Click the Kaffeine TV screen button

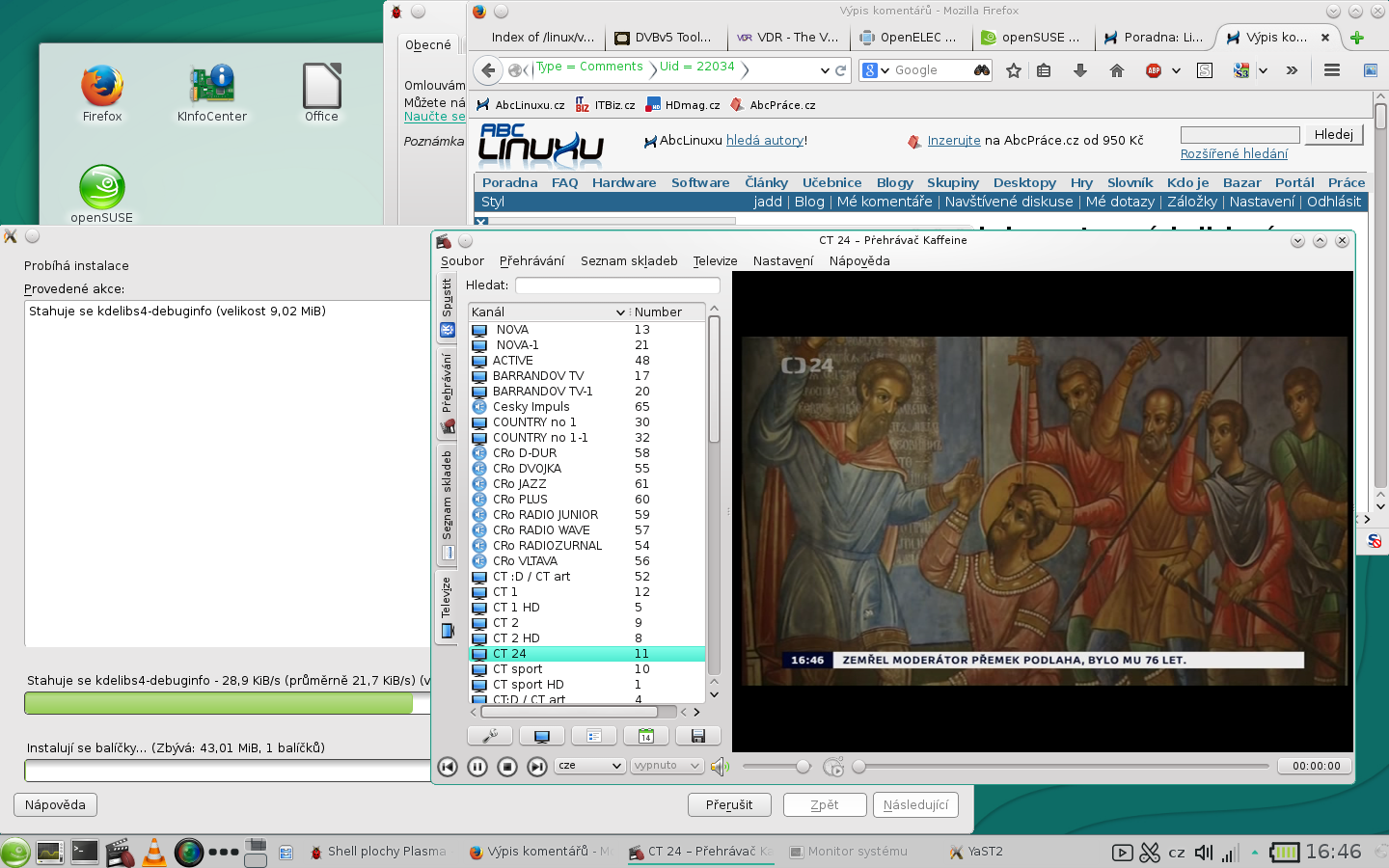pos(542,736)
